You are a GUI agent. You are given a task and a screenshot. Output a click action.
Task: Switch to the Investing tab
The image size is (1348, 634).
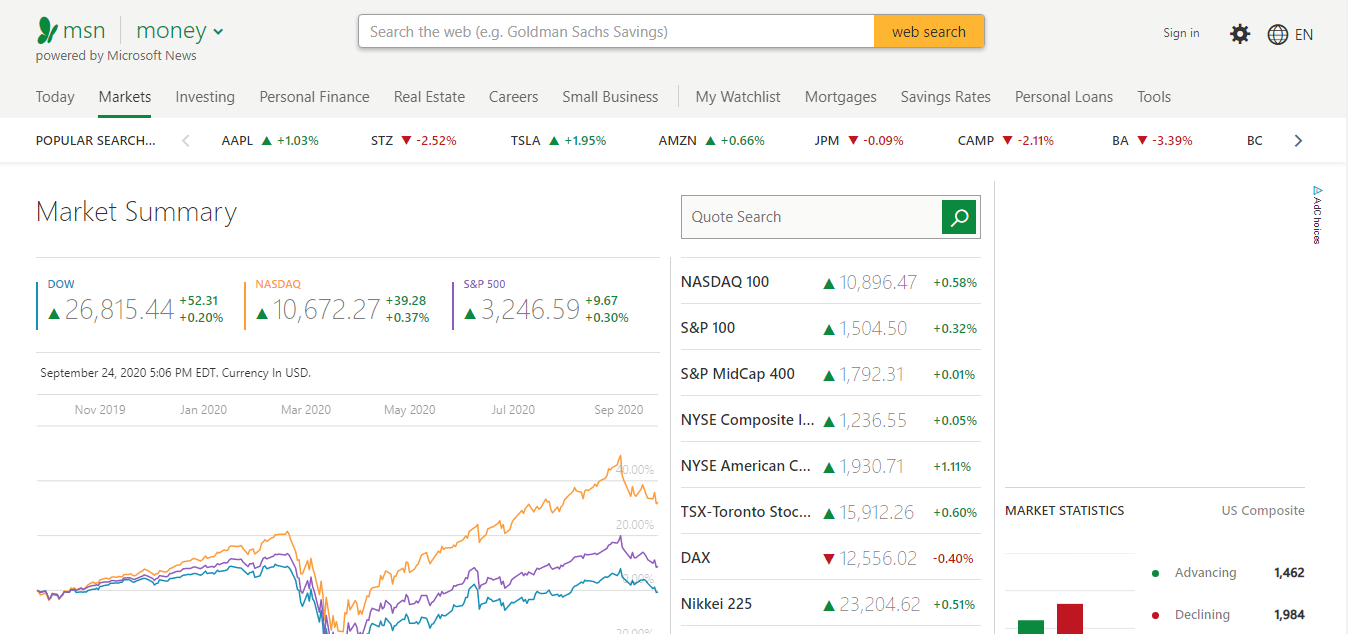tap(205, 96)
